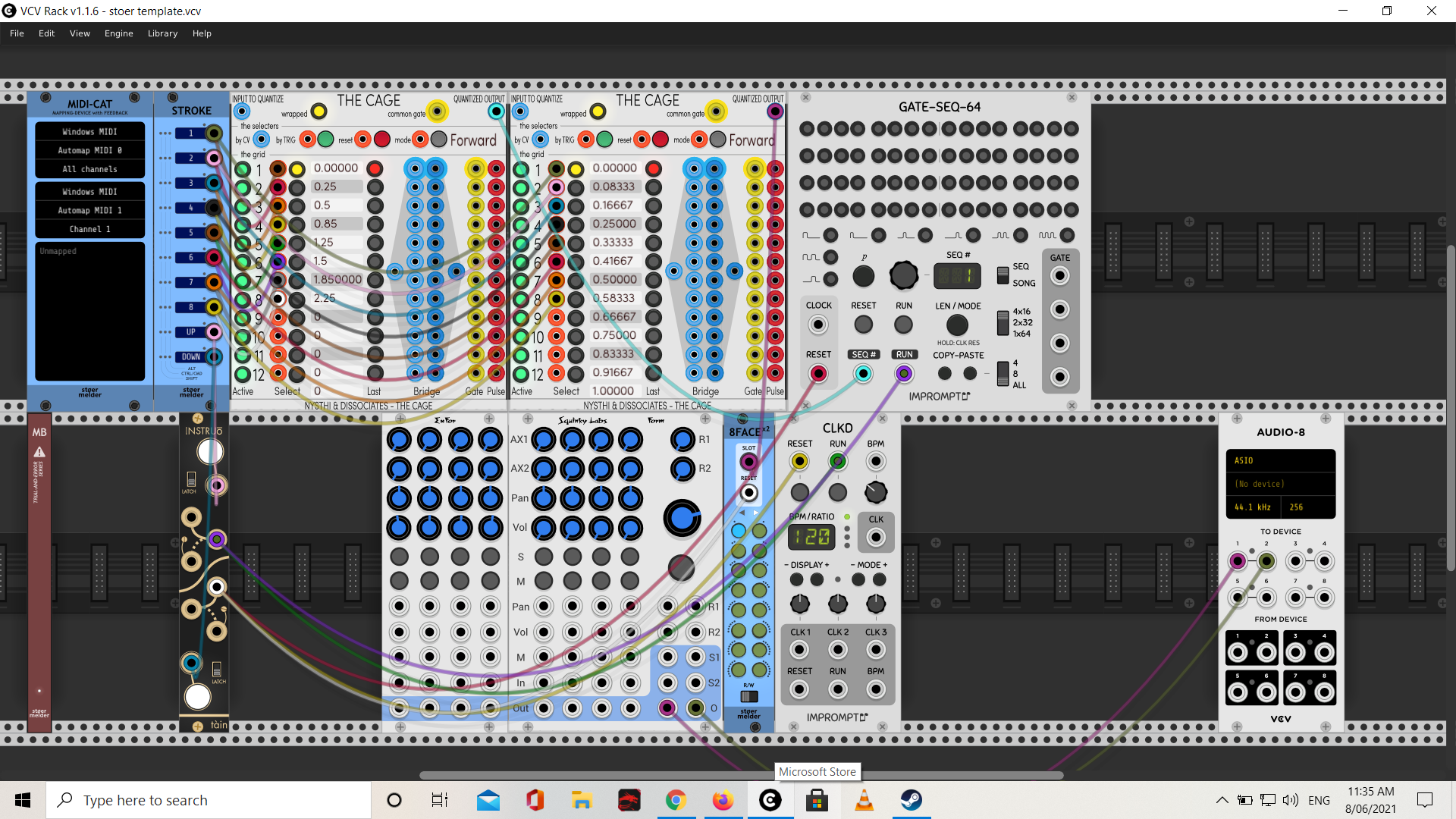Click the purple RUN input jack on GATE-SEQ-64
Screen dimensions: 1456x819
(x=903, y=373)
